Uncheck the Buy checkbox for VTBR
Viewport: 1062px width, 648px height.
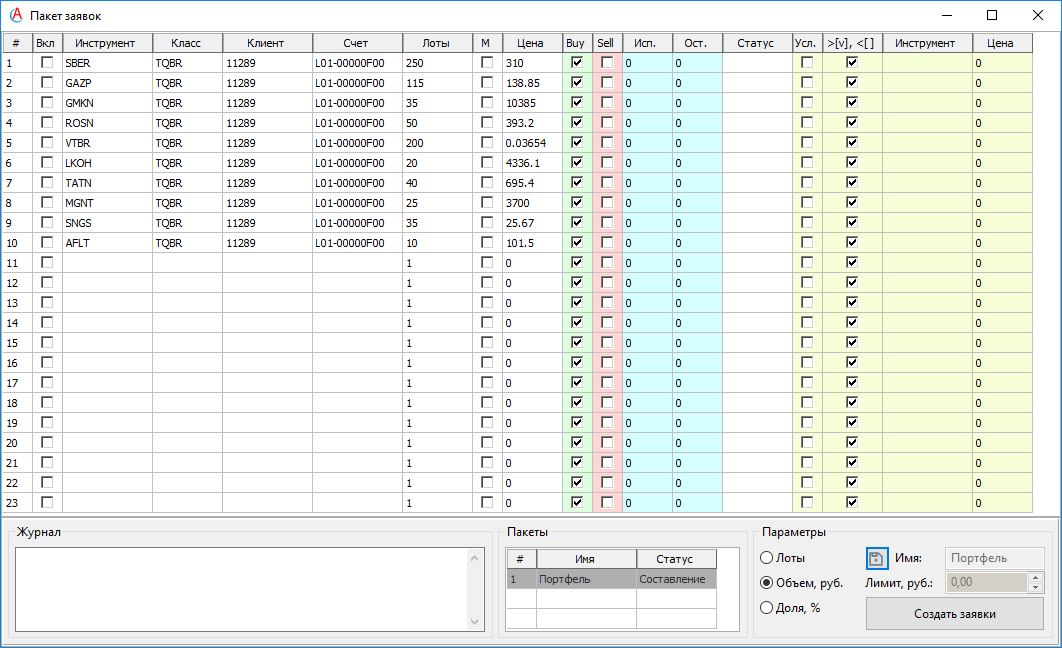[x=577, y=142]
